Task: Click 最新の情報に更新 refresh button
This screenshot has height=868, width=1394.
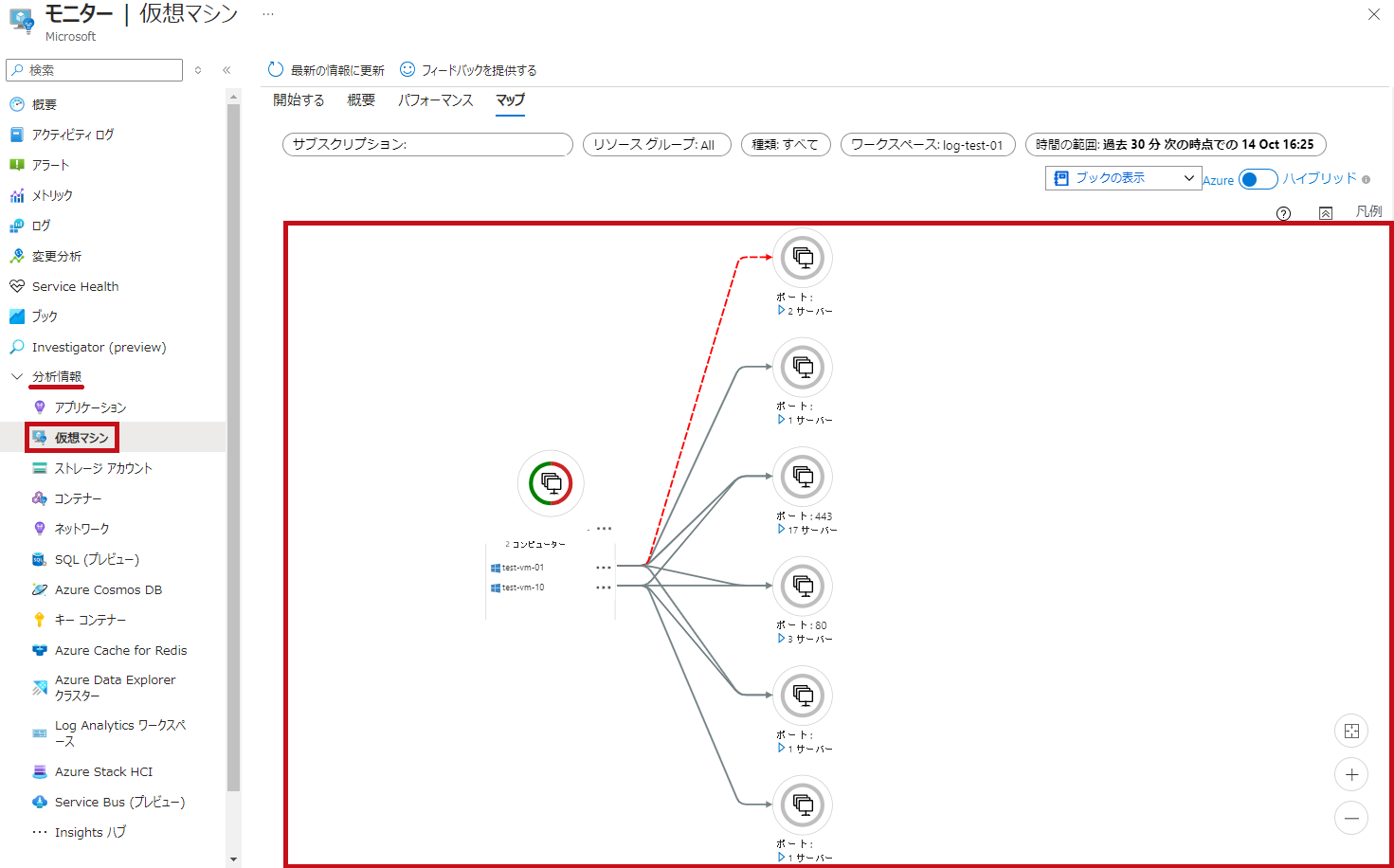Action: tap(326, 70)
